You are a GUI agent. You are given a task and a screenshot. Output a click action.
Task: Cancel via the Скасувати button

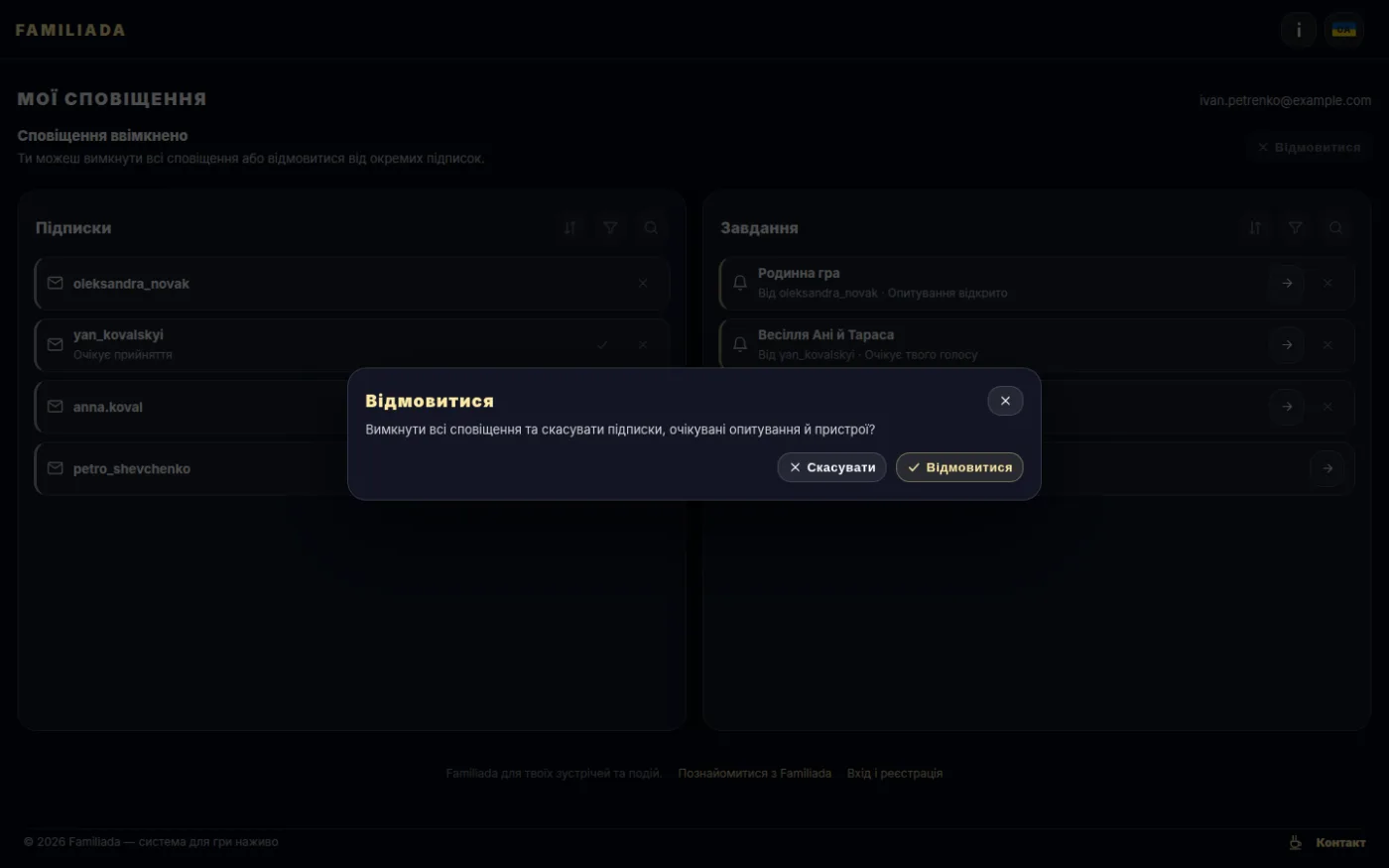point(831,467)
